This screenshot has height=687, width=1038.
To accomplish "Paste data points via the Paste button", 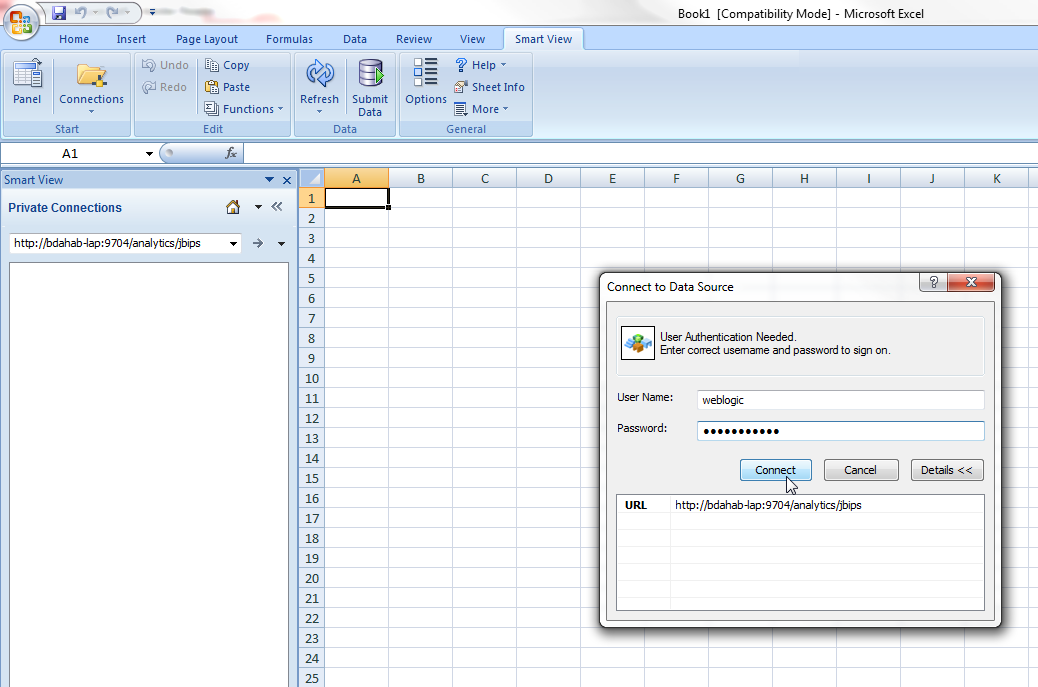I will pos(227,87).
